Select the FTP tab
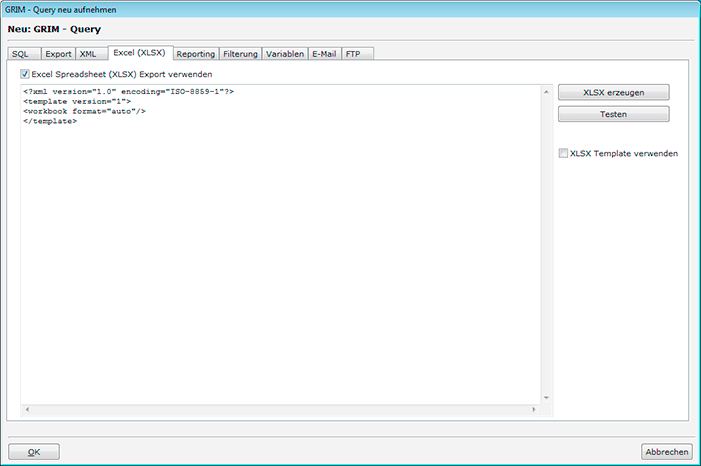Viewport: 701px width, 466px height. 354,54
